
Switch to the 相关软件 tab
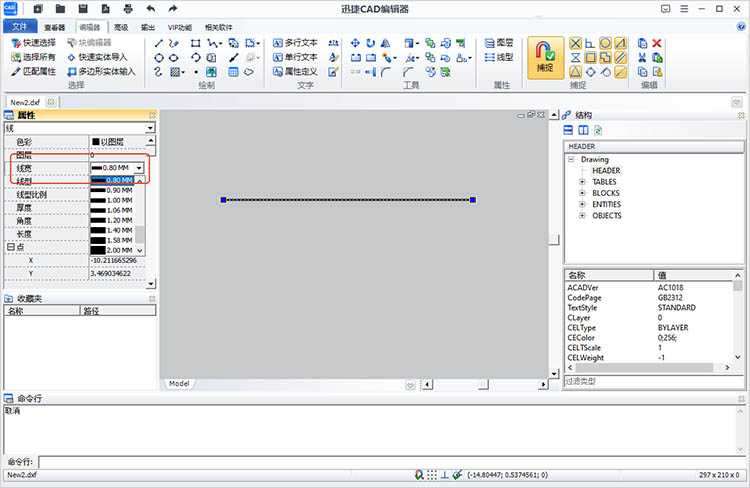click(x=219, y=27)
